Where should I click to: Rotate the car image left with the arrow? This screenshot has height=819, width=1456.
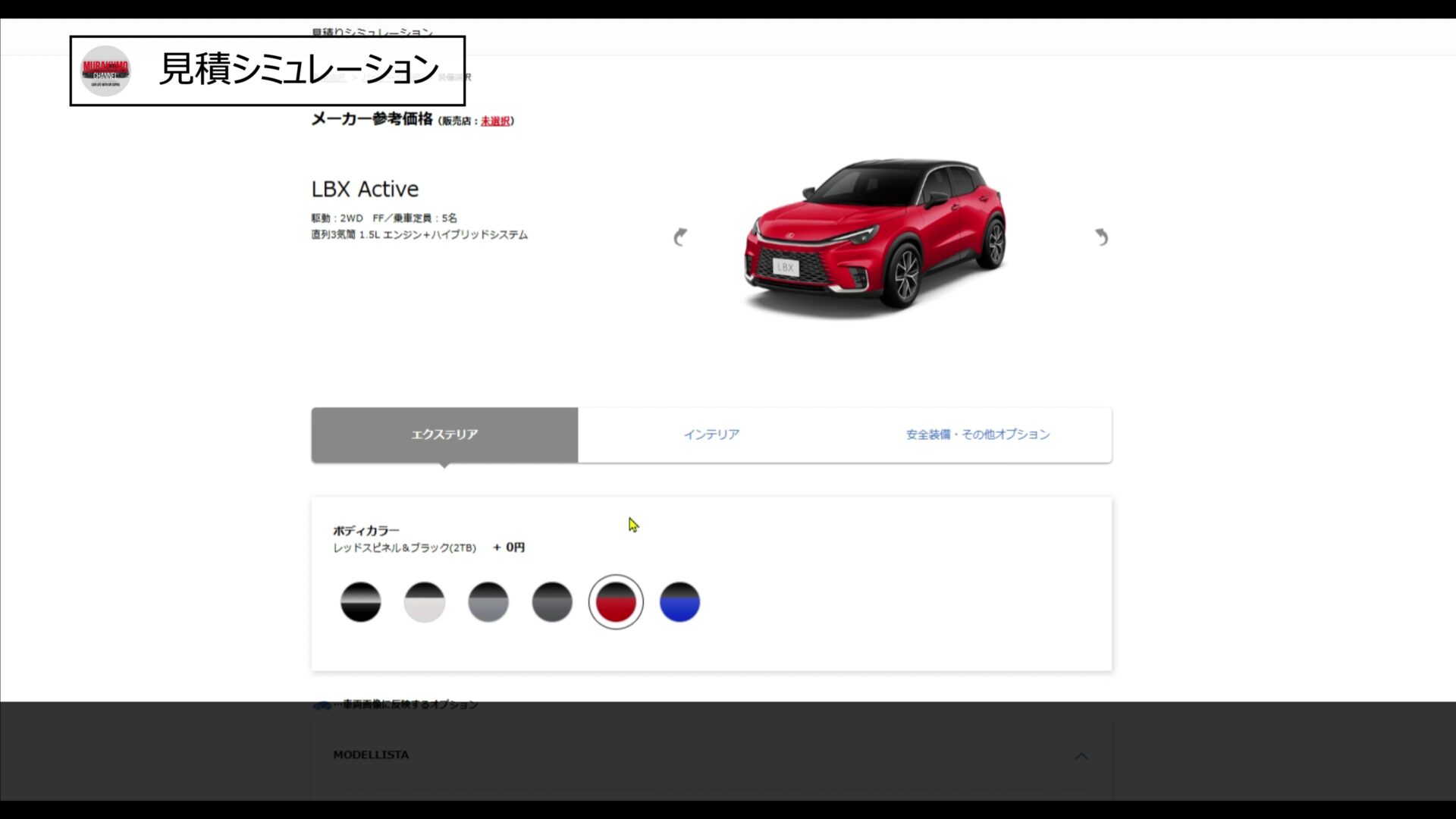pos(680,237)
